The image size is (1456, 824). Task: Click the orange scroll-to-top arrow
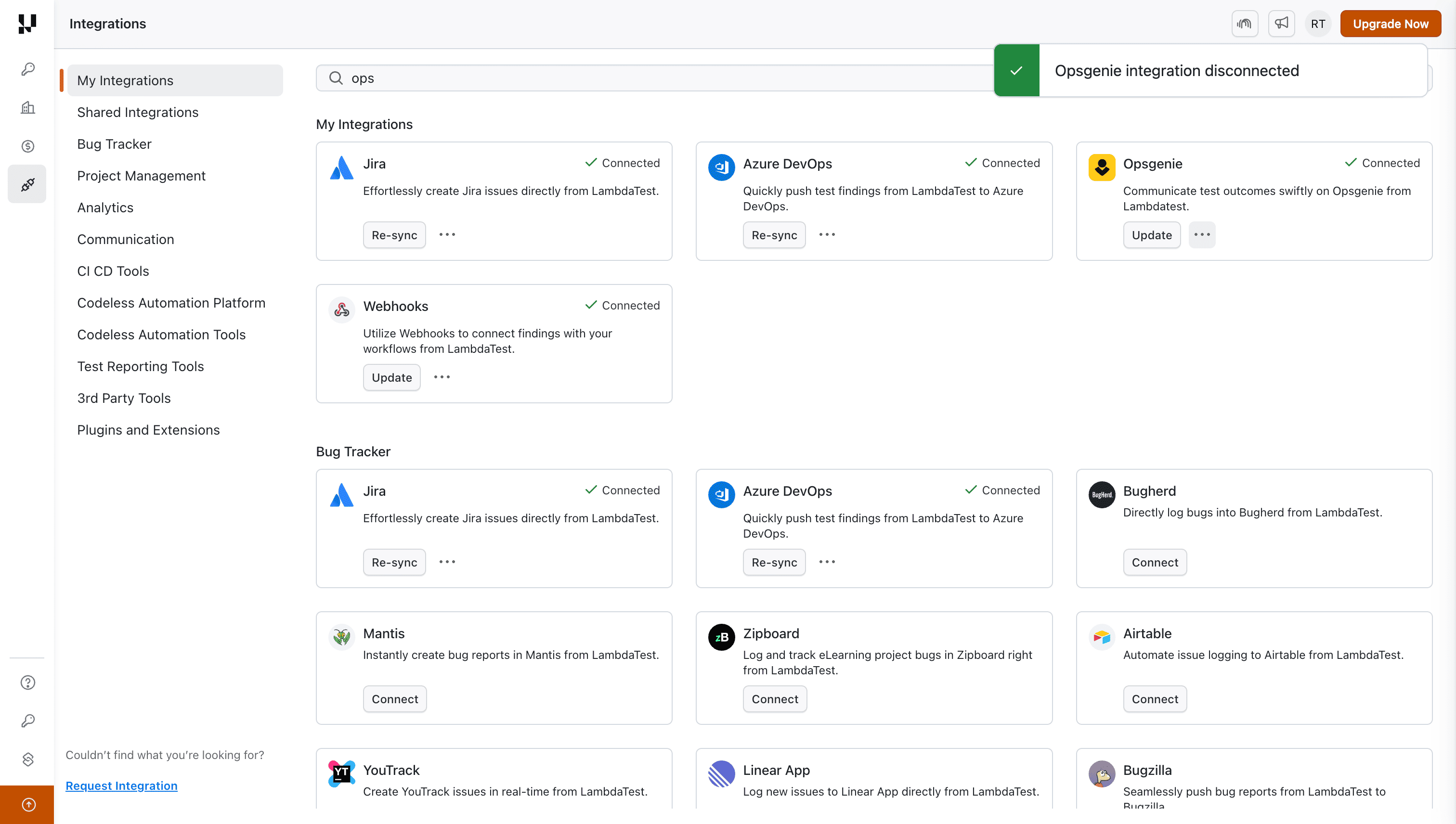(27, 804)
